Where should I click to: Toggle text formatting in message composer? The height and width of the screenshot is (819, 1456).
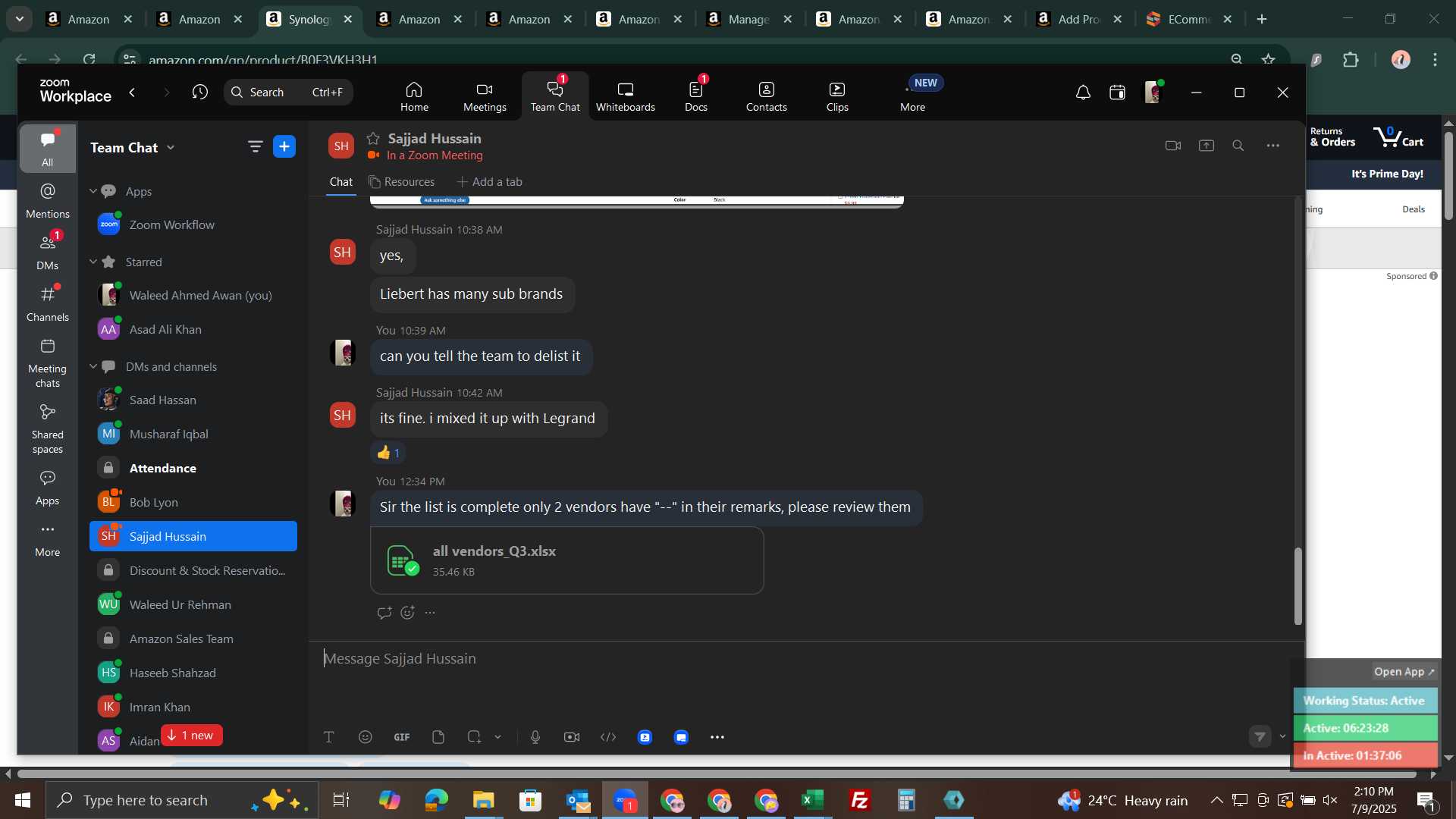point(329,737)
